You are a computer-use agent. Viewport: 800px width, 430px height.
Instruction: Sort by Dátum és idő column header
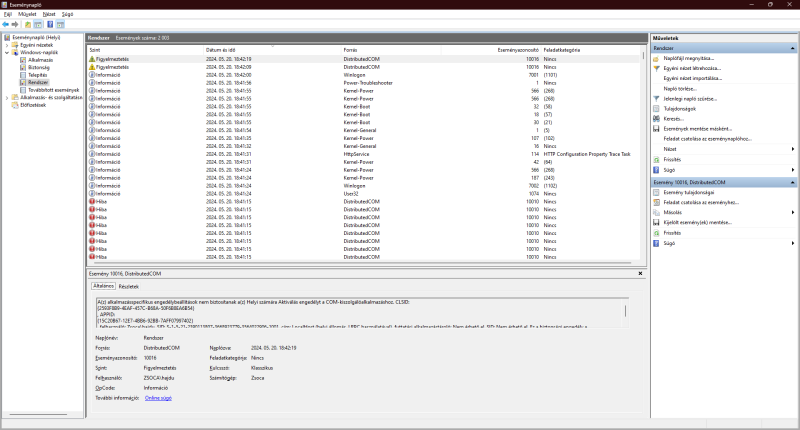[272, 50]
